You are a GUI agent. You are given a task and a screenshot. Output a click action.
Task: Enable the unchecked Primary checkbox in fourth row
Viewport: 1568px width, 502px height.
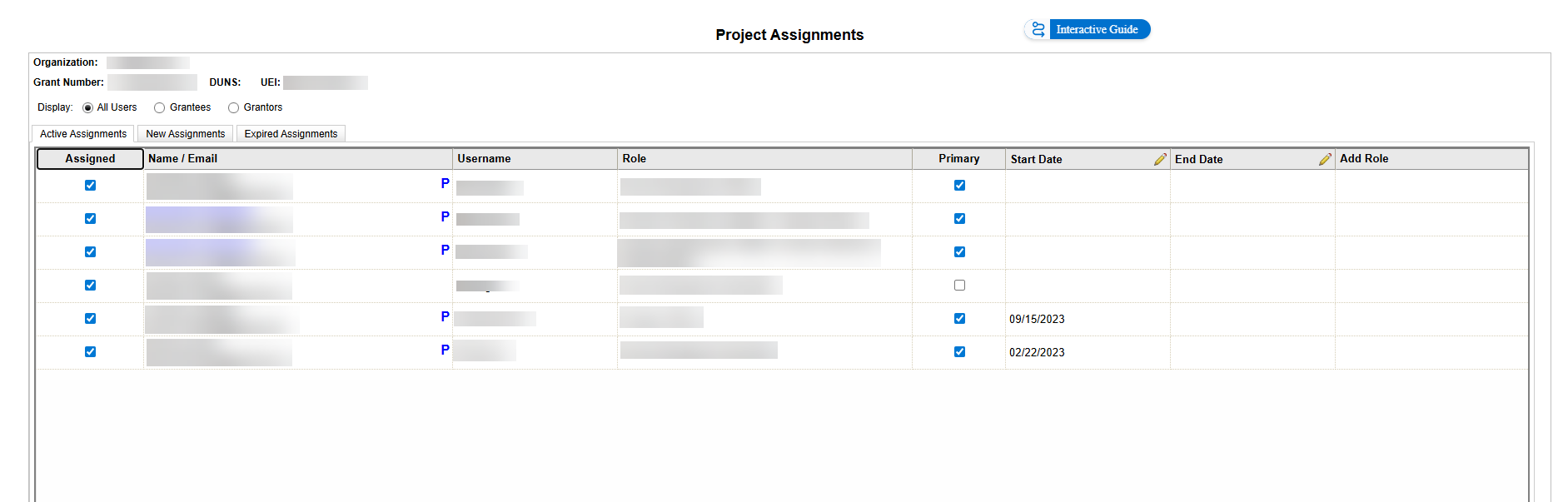click(959, 286)
